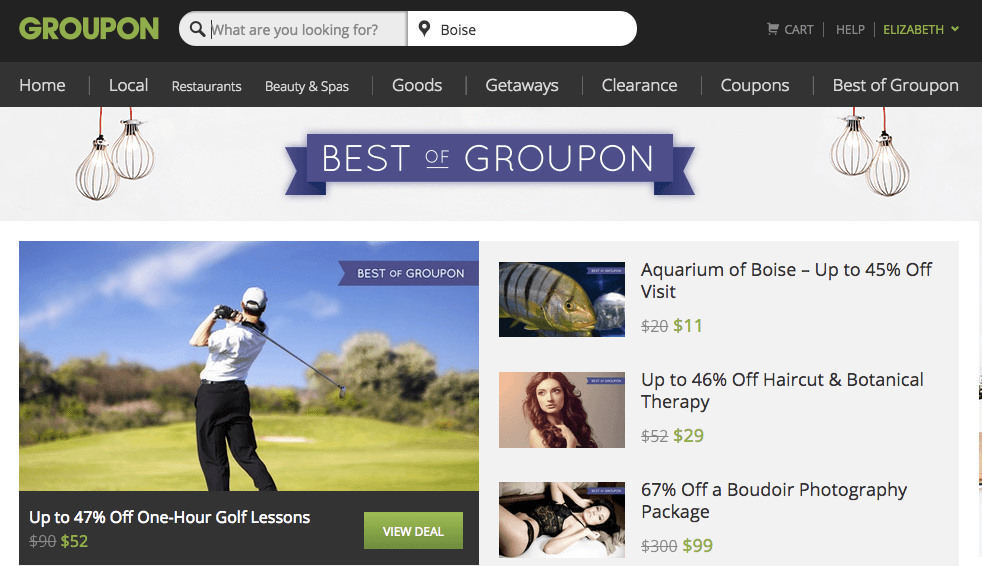Open the Clearance section
Screen dimensions: 982x566
coord(639,85)
